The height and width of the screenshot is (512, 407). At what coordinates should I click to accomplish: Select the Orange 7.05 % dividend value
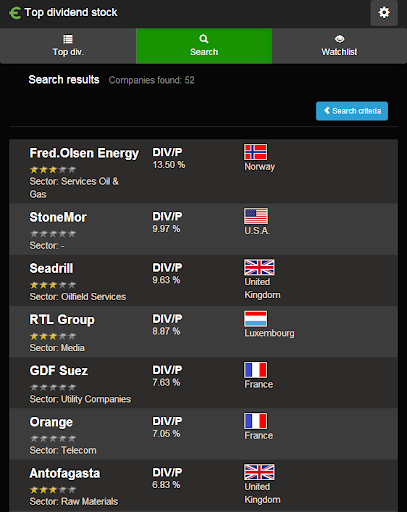coord(166,434)
